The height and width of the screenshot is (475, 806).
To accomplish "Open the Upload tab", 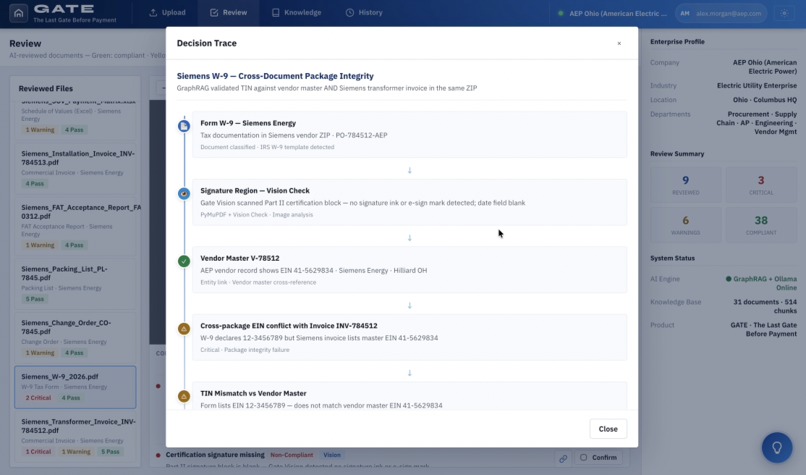I will pyautogui.click(x=168, y=12).
